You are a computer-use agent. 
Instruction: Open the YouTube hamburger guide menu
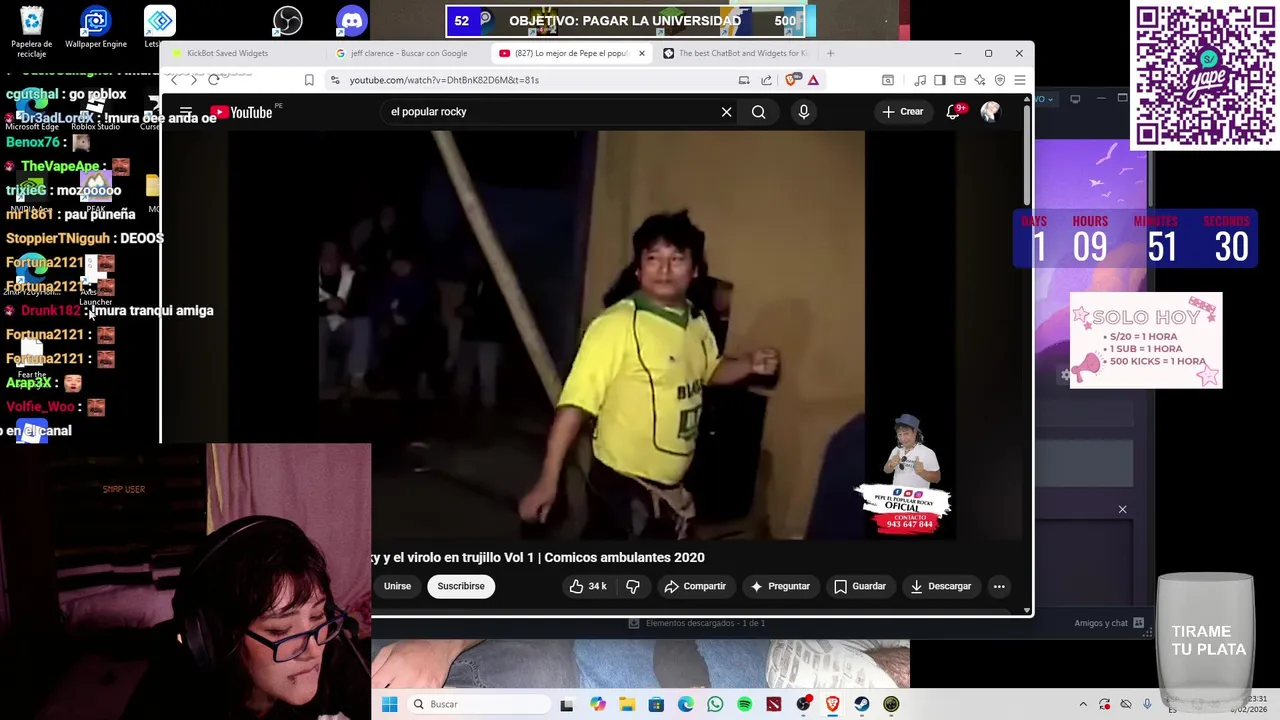(186, 112)
